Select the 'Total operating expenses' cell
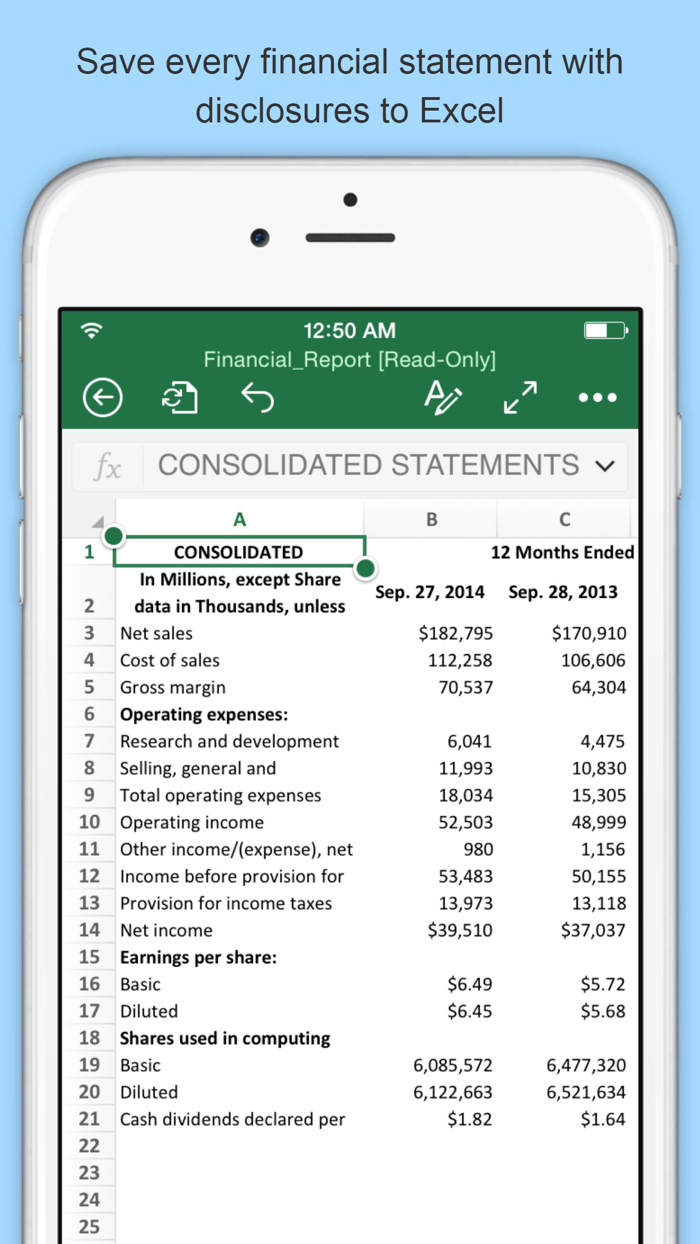700x1244 pixels. tap(221, 795)
